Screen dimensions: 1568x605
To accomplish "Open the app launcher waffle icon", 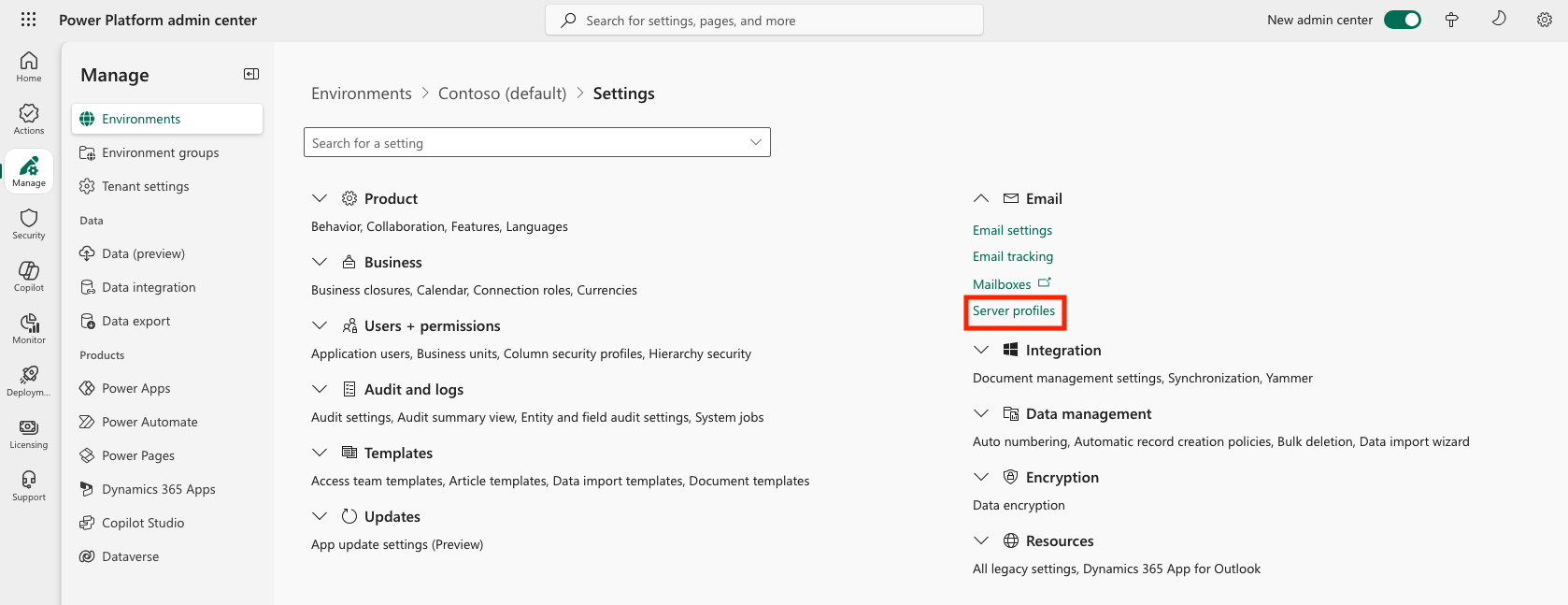I will tap(28, 20).
